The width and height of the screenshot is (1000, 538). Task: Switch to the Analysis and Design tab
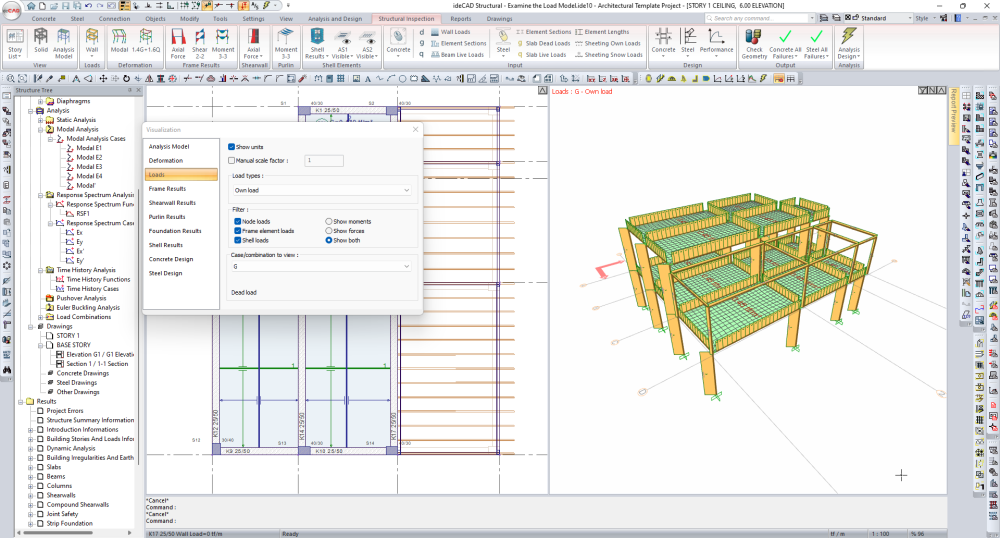pyautogui.click(x=334, y=18)
